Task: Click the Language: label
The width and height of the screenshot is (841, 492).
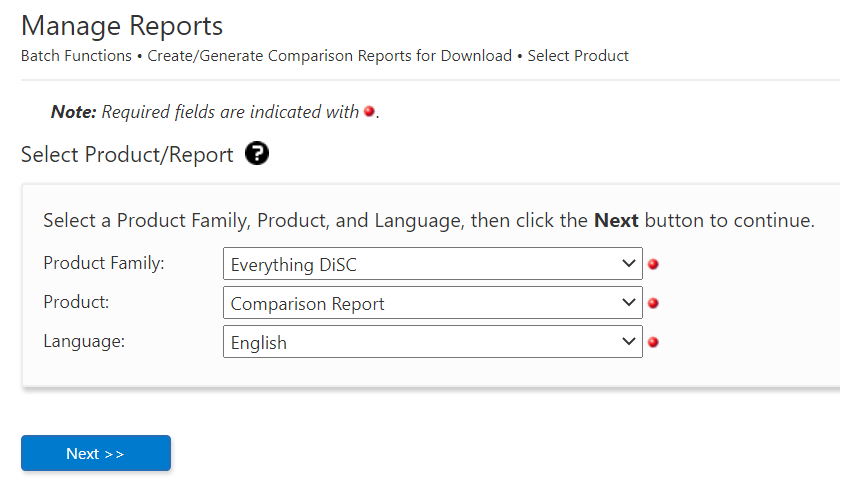Action: (84, 341)
